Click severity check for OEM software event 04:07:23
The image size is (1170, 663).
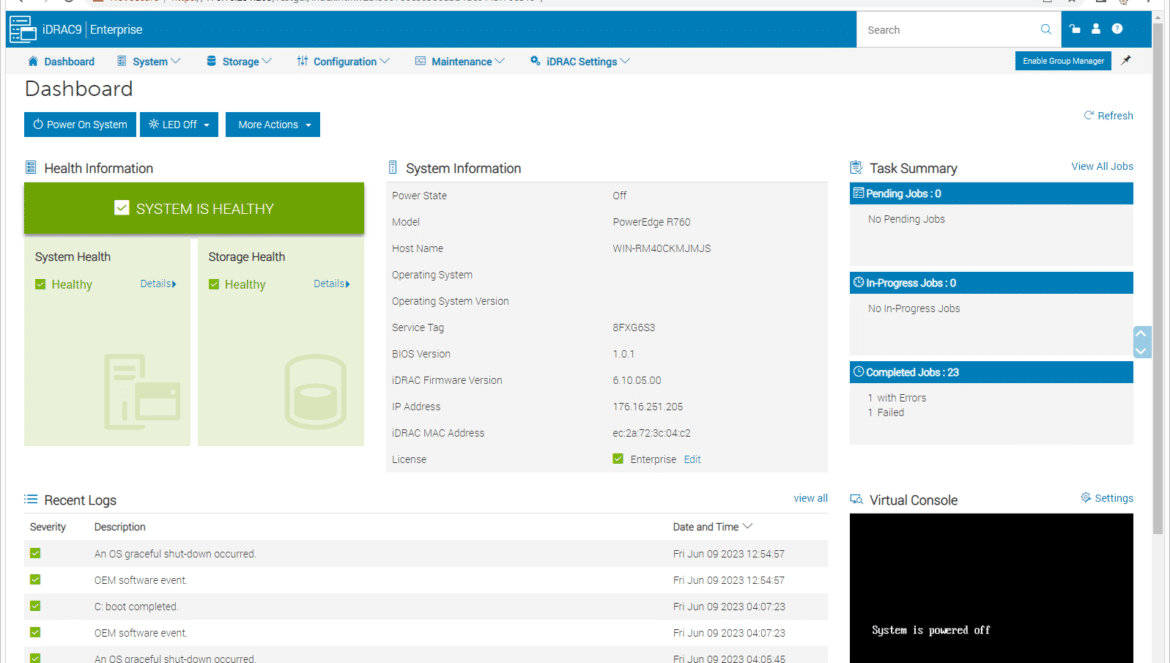point(35,632)
